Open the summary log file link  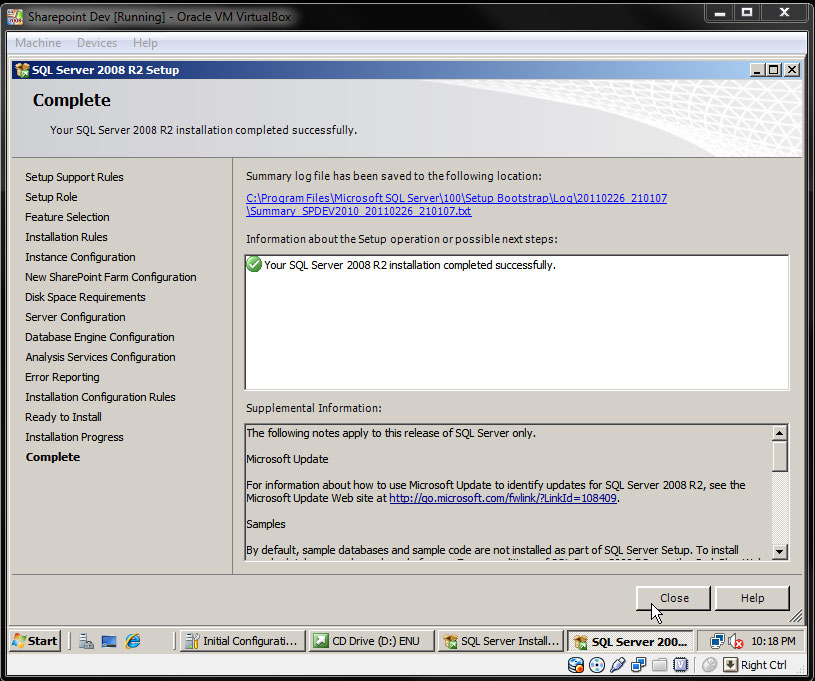click(x=456, y=204)
